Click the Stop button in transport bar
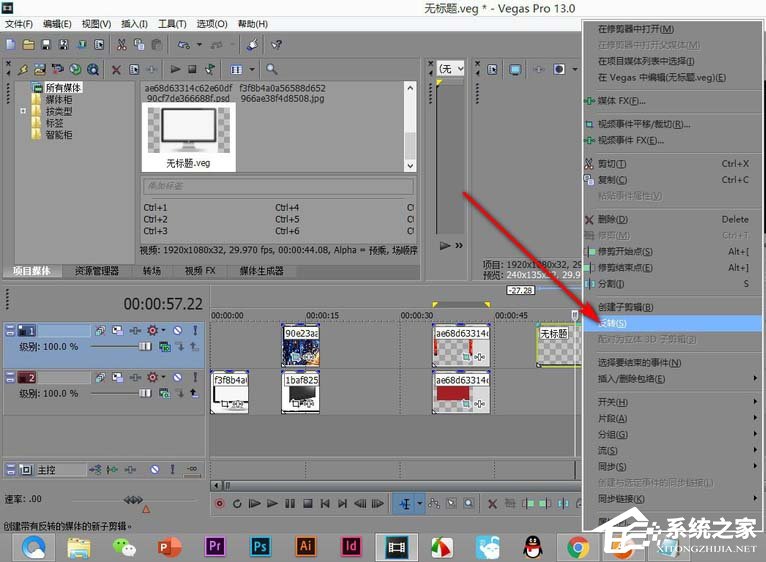Screen dimensions: 766x562 click(x=308, y=503)
